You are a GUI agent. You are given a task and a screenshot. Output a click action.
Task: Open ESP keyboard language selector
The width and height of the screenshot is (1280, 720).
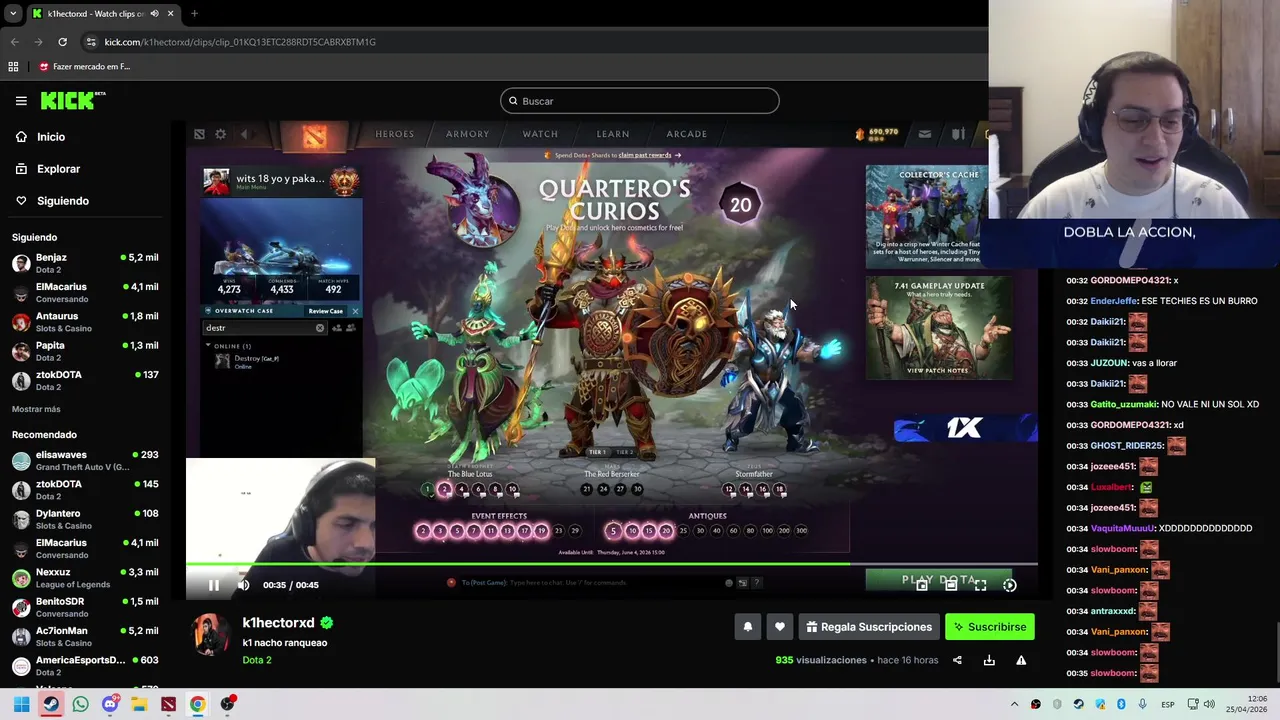coord(1168,704)
